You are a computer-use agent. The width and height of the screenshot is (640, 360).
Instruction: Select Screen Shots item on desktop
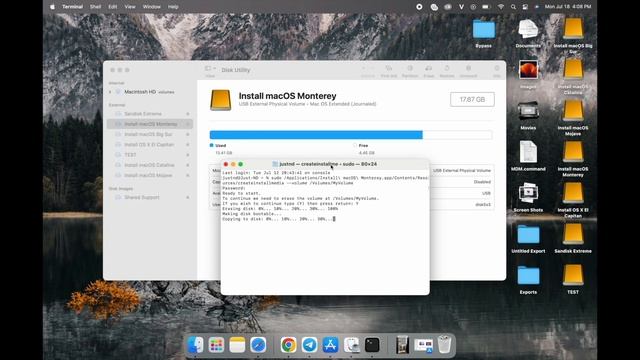[528, 198]
